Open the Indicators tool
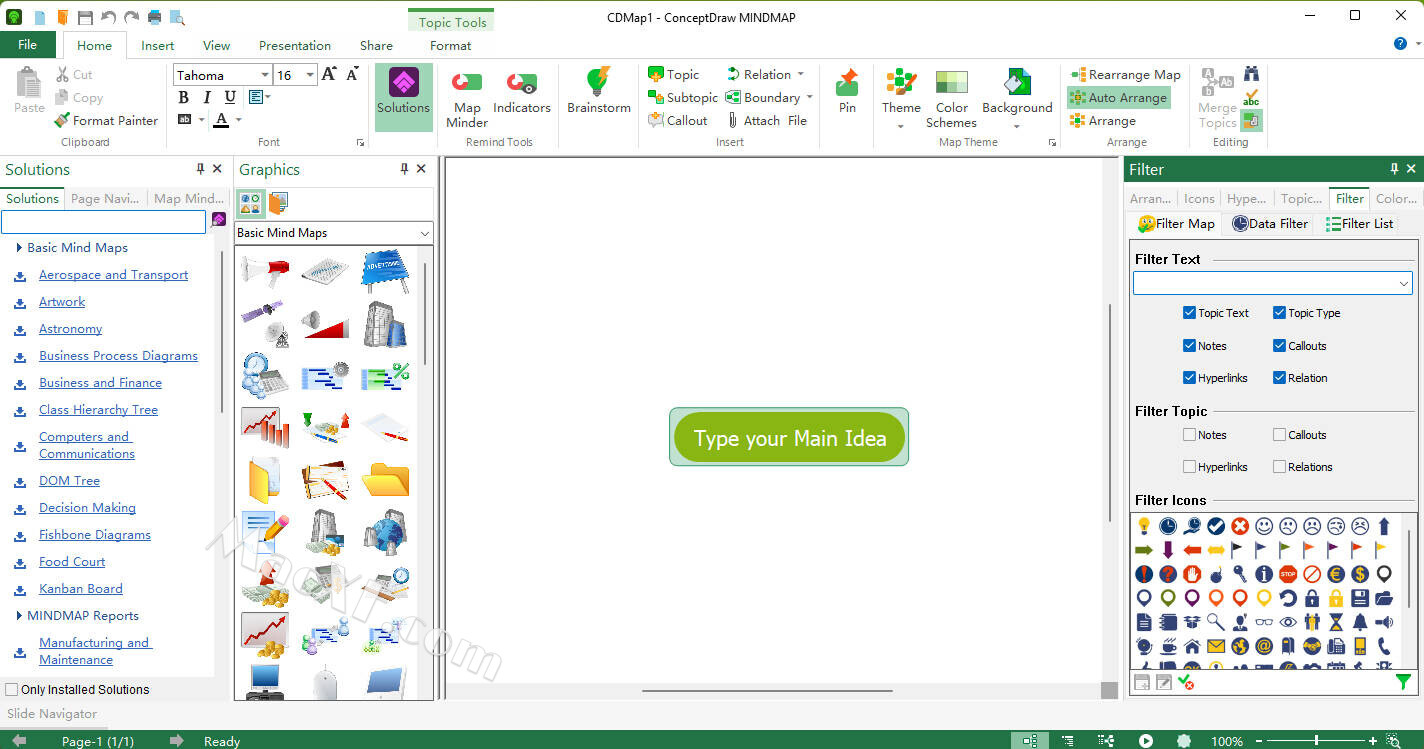Image resolution: width=1424 pixels, height=749 pixels. tap(521, 85)
